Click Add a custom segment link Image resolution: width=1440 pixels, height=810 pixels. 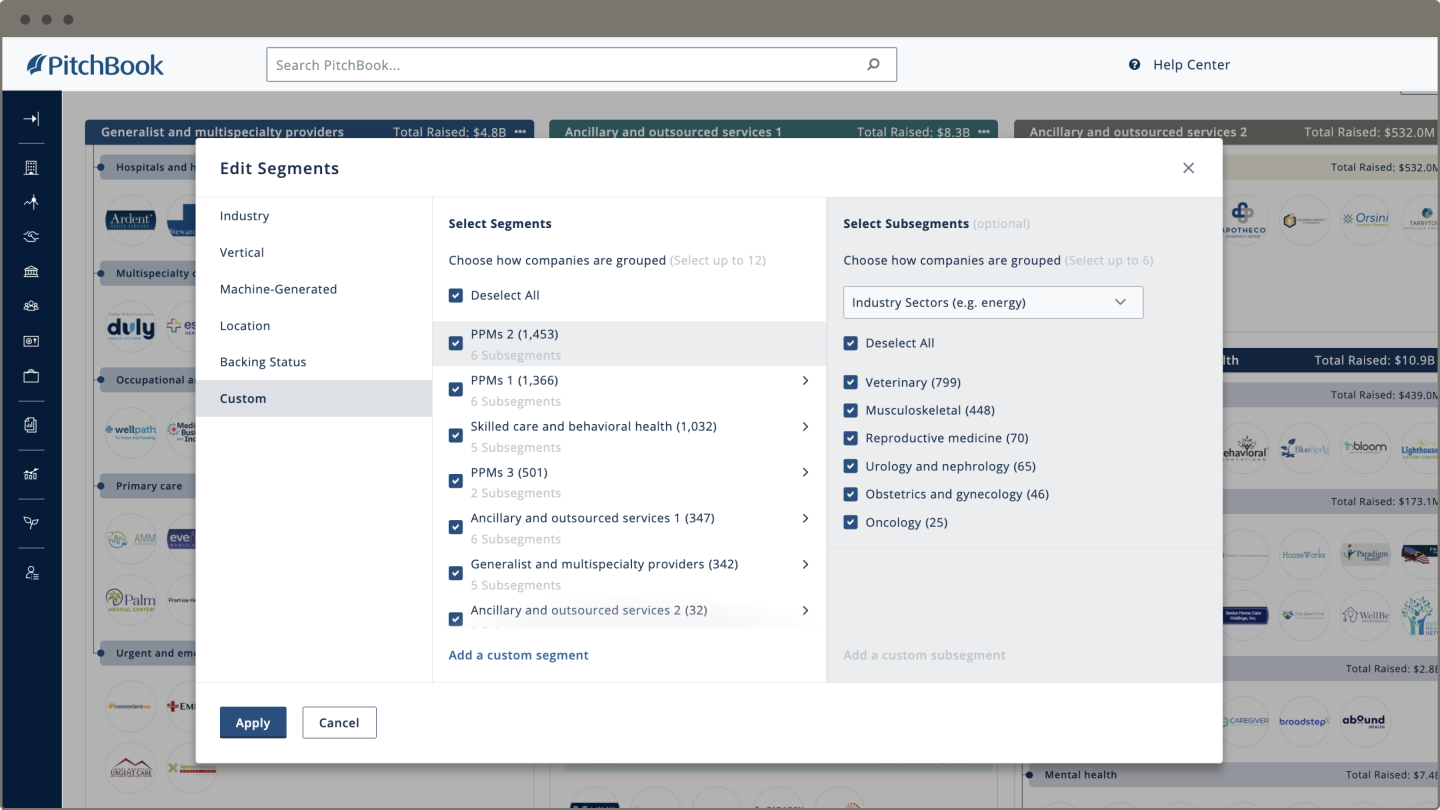pyautogui.click(x=518, y=655)
